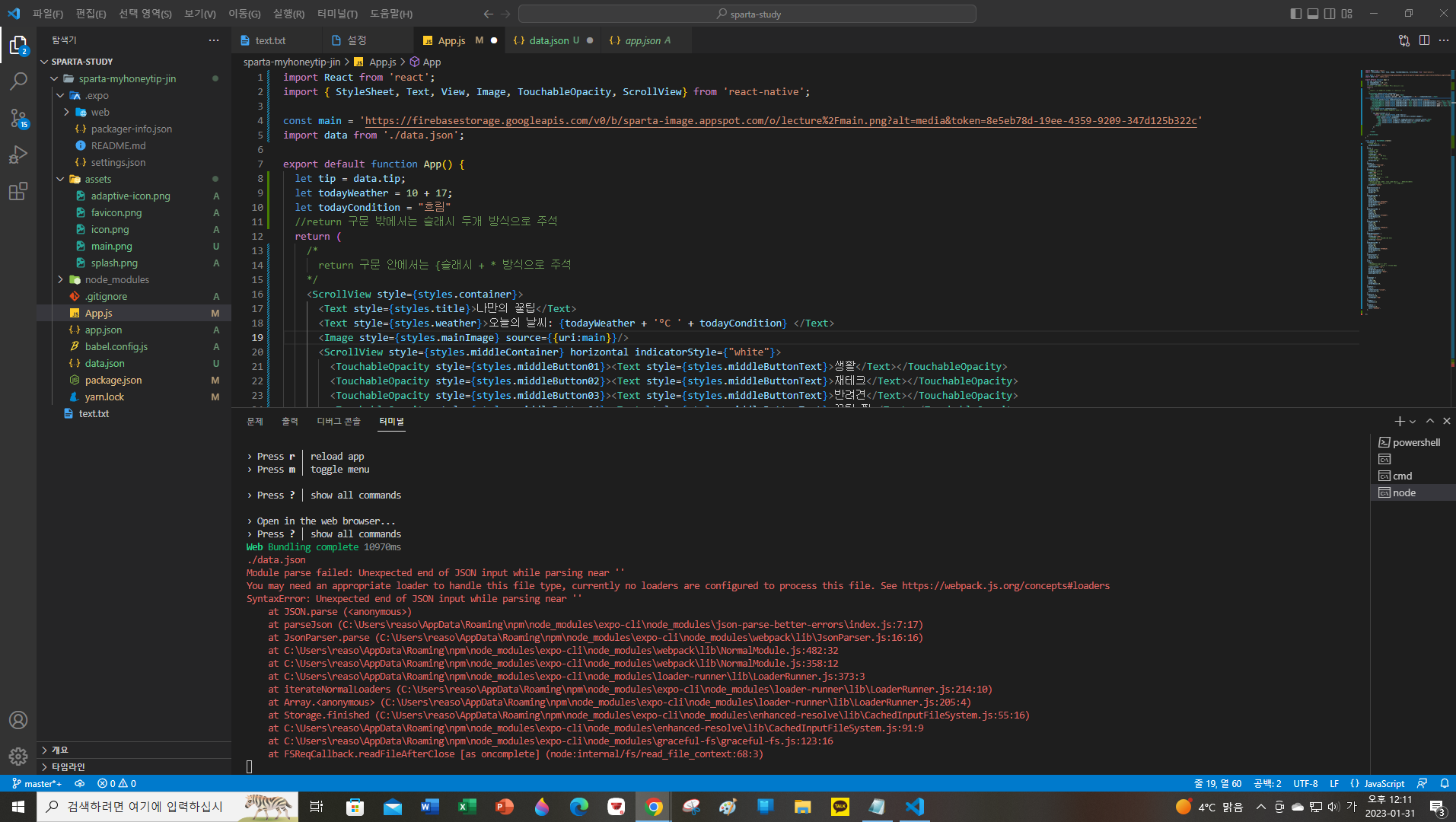Click the errors and warnings status indicator
The height and width of the screenshot is (822, 1456).
point(116,783)
